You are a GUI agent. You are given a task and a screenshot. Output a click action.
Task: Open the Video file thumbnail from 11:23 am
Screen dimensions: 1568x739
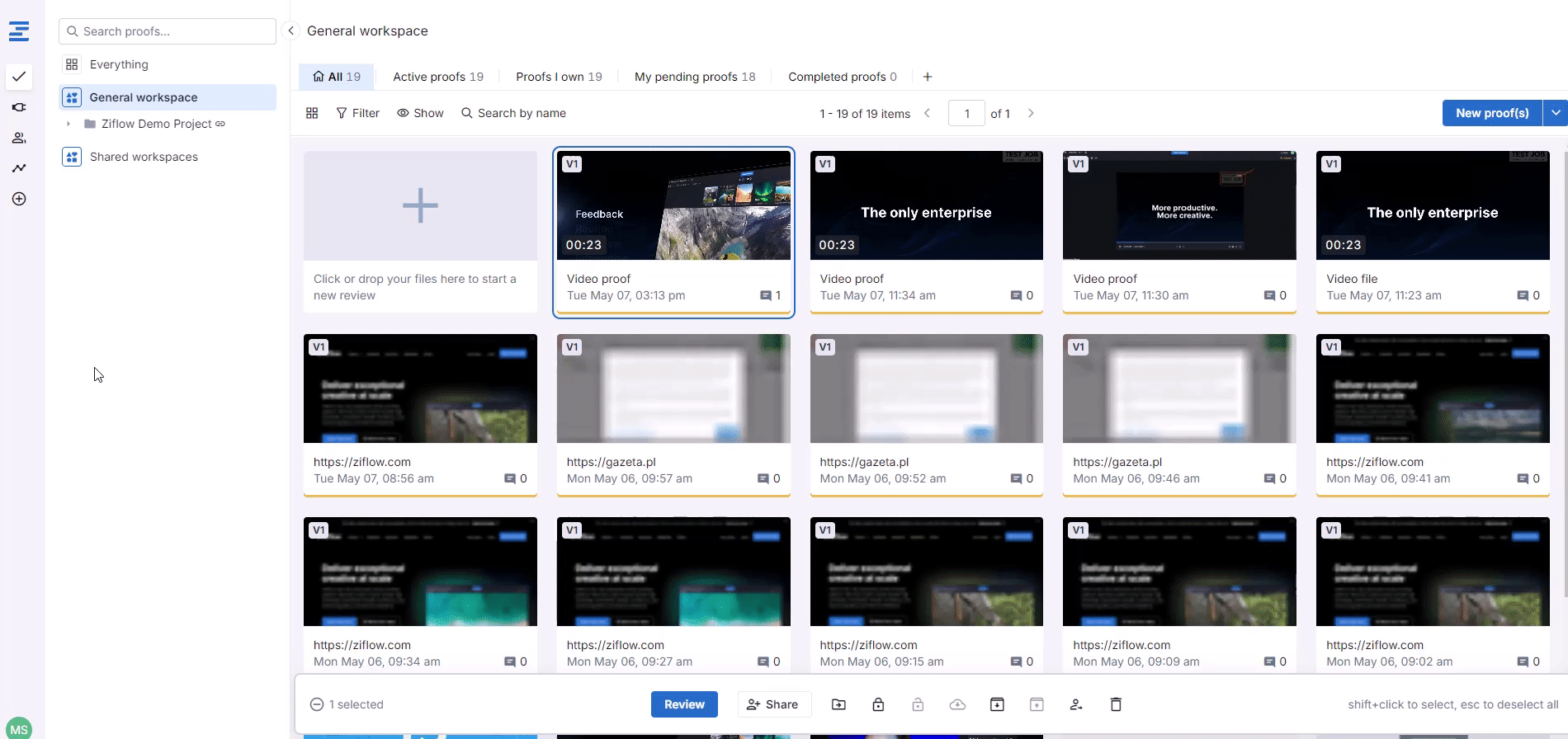tap(1432, 205)
